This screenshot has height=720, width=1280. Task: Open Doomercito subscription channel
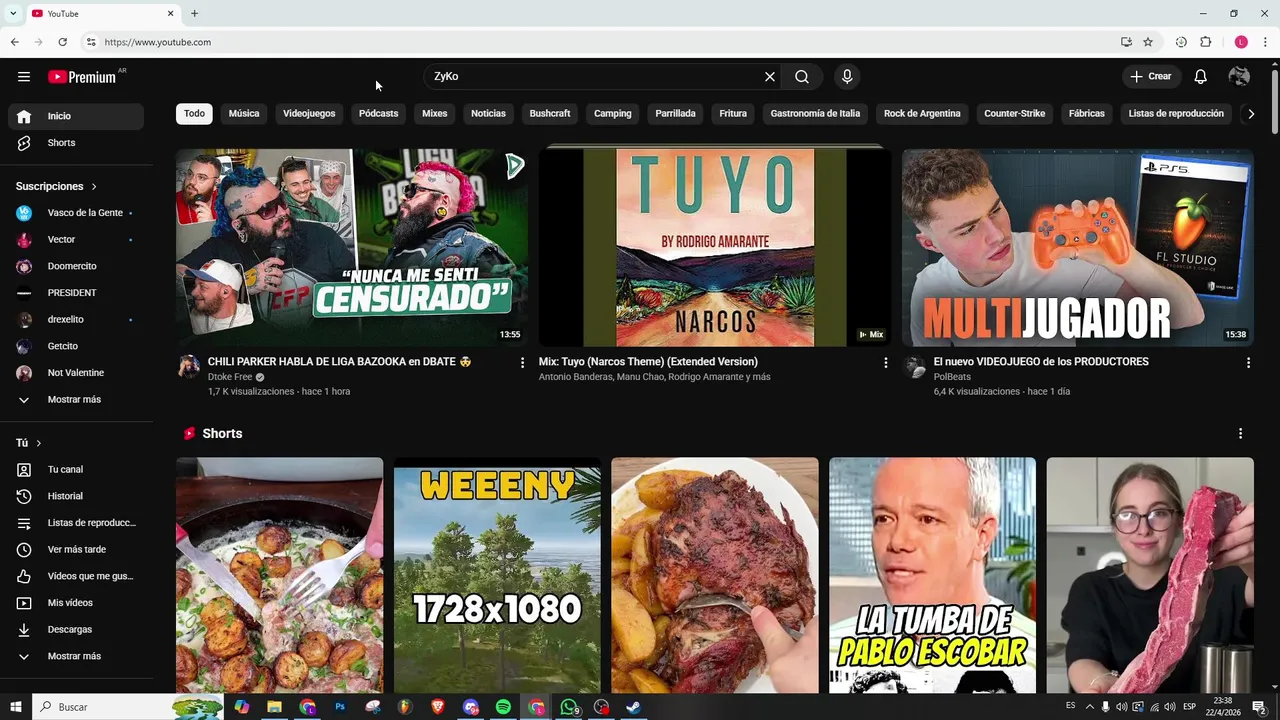pyautogui.click(x=76, y=266)
